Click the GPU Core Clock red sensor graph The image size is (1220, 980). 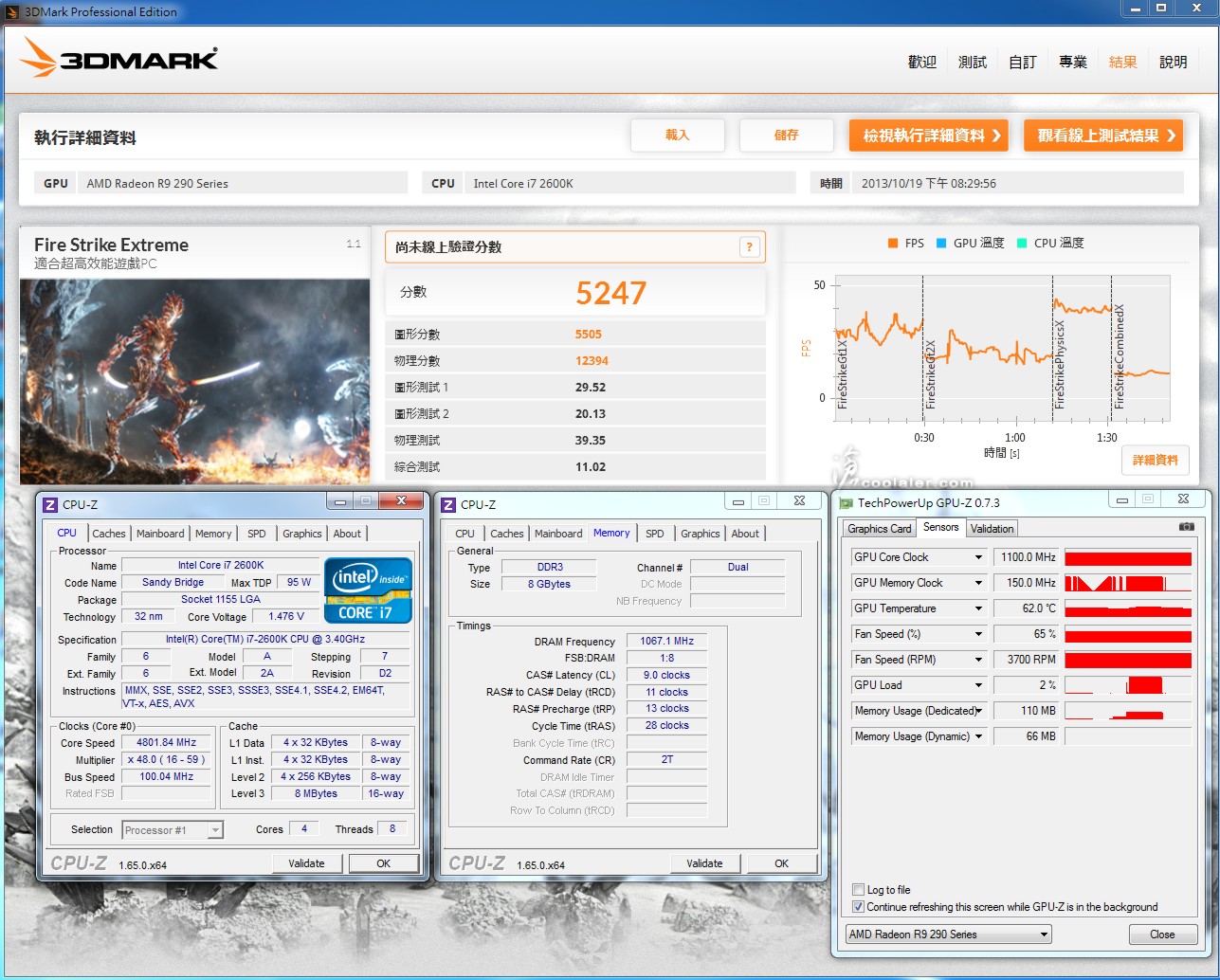pyautogui.click(x=1128, y=557)
